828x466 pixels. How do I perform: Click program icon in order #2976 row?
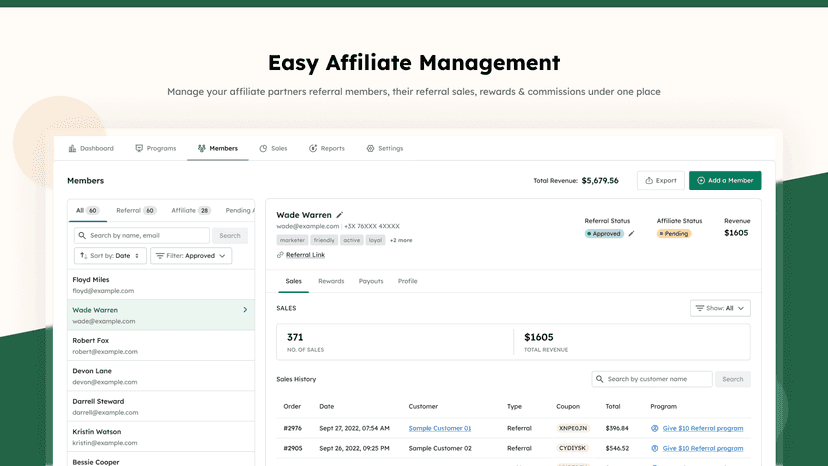654,428
